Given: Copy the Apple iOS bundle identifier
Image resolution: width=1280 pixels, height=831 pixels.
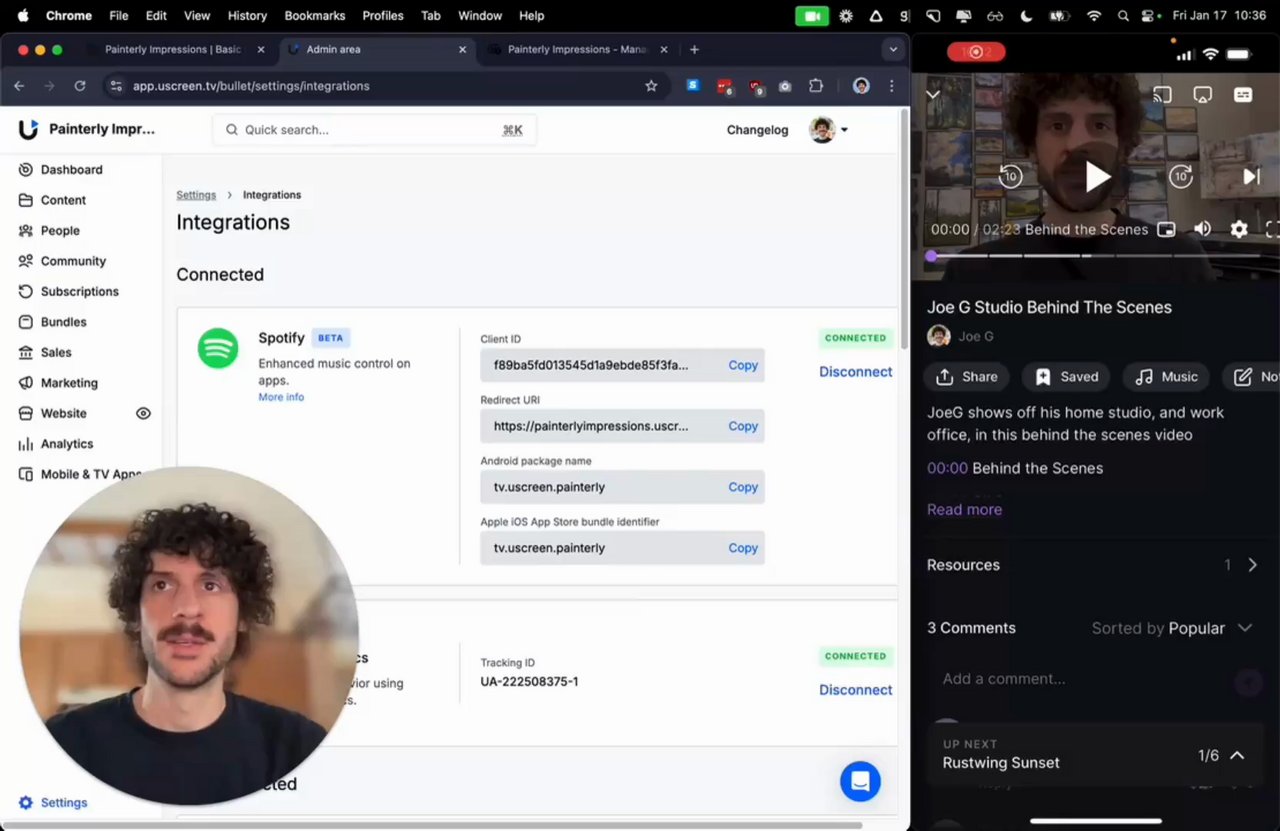Looking at the screenshot, I should 743,548.
